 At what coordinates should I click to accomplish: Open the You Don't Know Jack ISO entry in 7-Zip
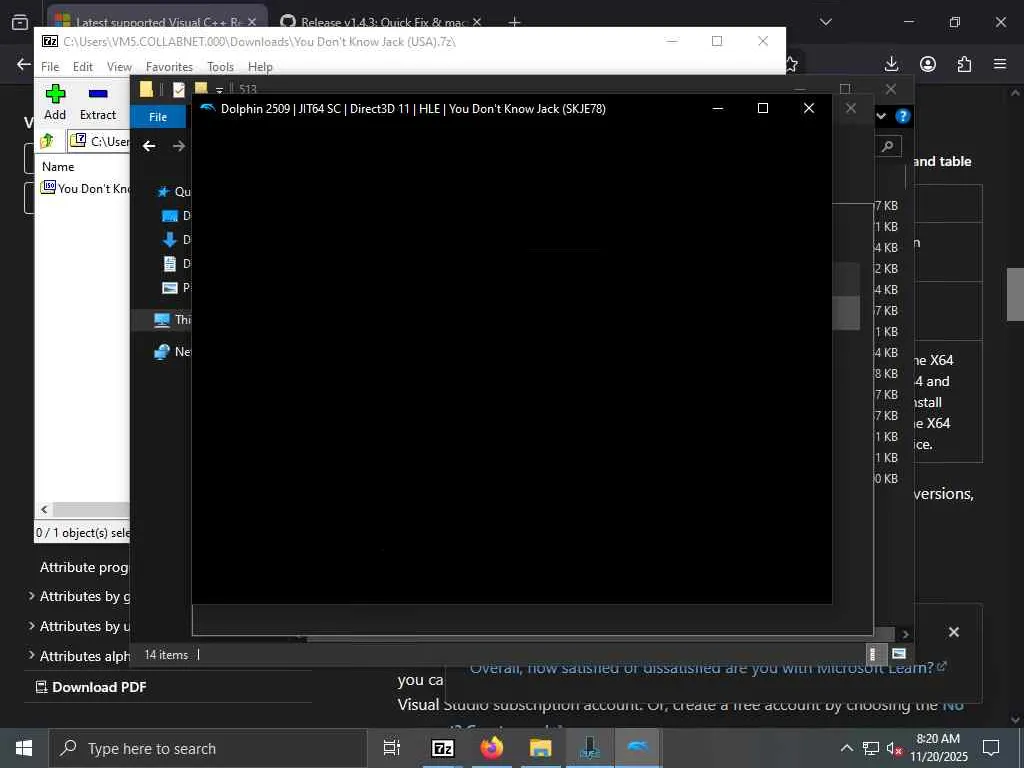point(85,188)
